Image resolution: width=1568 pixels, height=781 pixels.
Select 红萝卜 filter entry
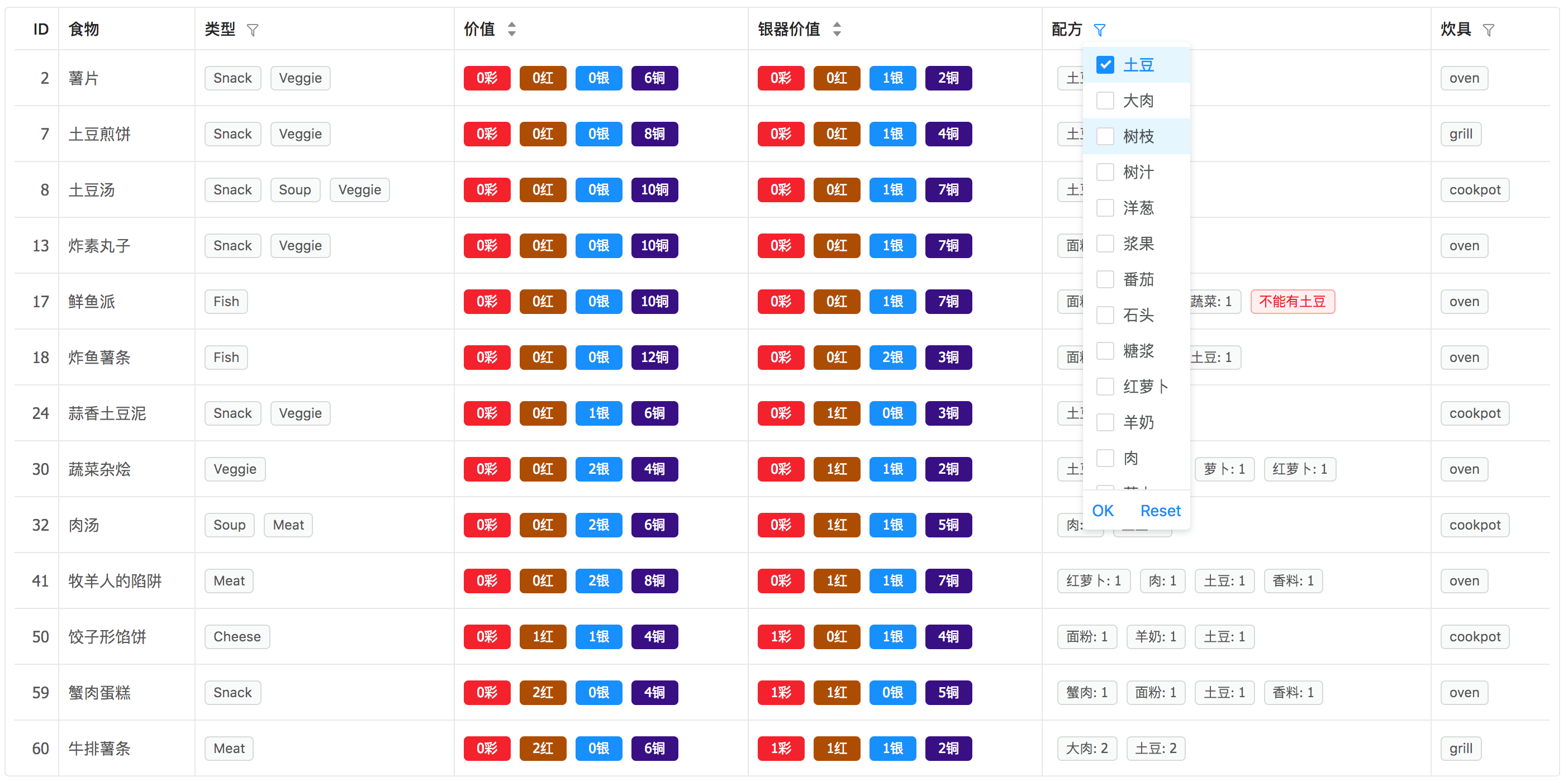tap(1105, 387)
